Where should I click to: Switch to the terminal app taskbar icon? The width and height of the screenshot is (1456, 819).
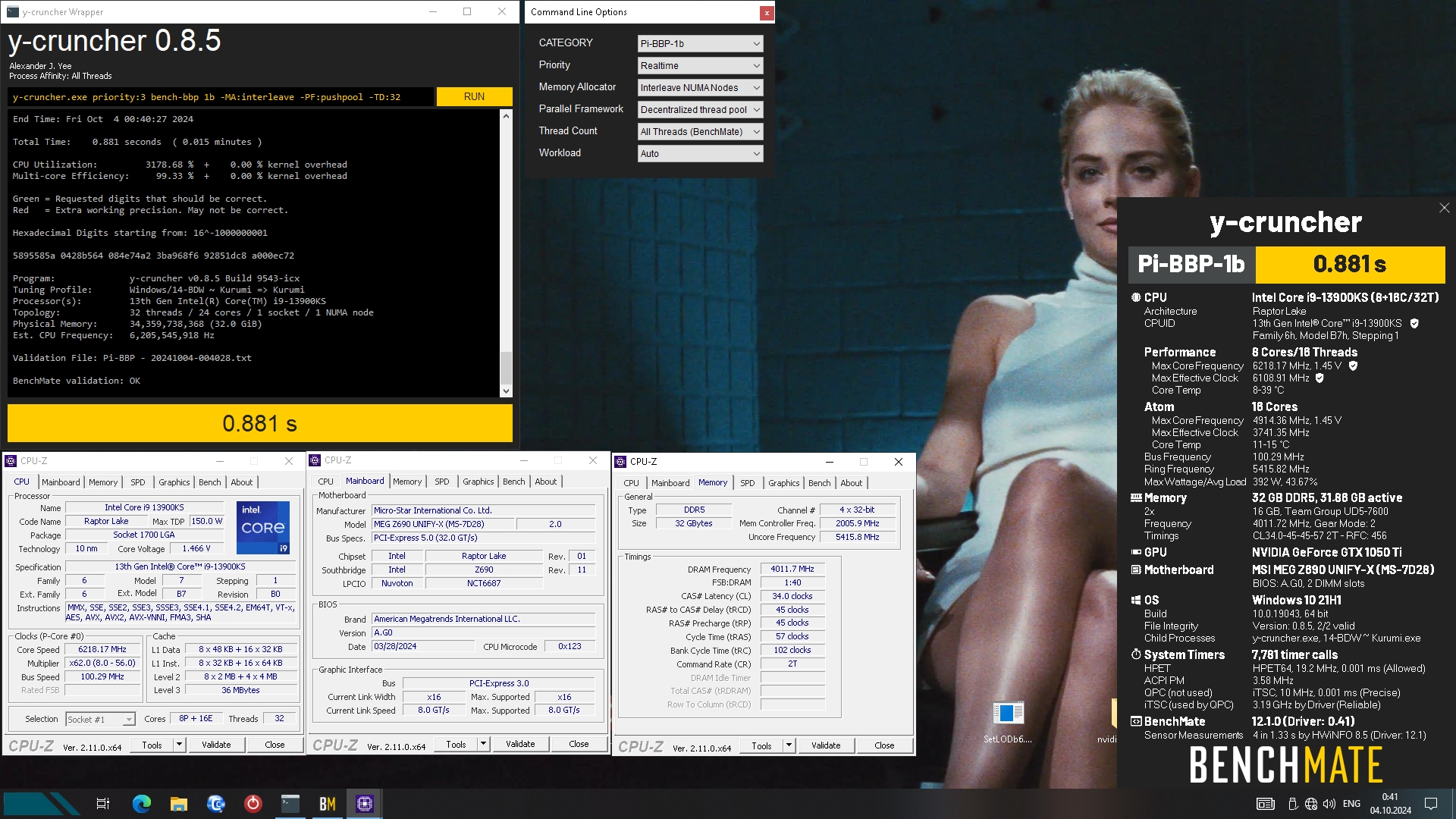tap(290, 804)
